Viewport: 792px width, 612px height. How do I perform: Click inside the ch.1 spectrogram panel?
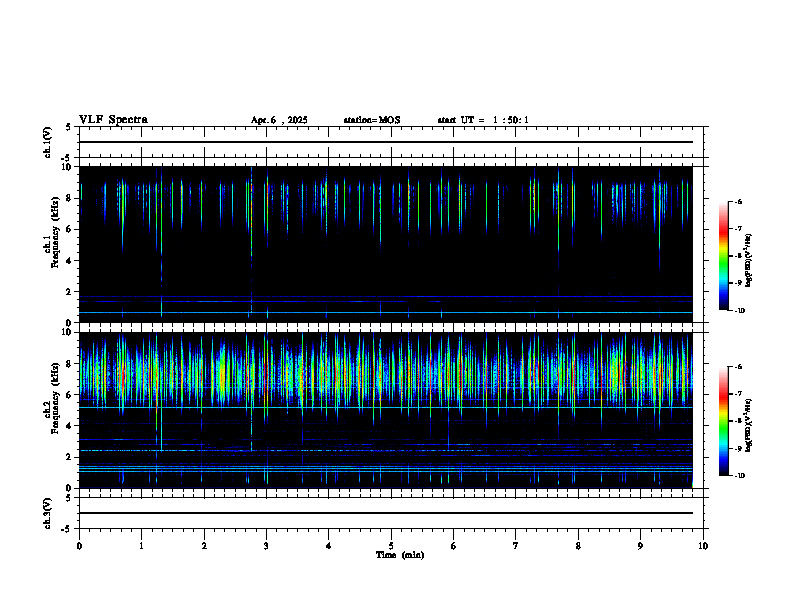pyautogui.click(x=386, y=244)
